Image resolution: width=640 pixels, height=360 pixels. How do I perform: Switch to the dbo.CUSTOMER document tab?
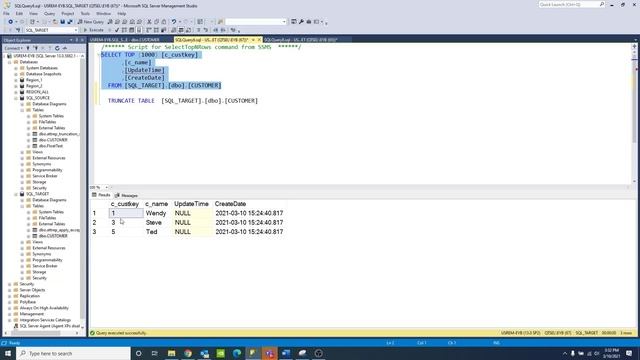(x=125, y=40)
